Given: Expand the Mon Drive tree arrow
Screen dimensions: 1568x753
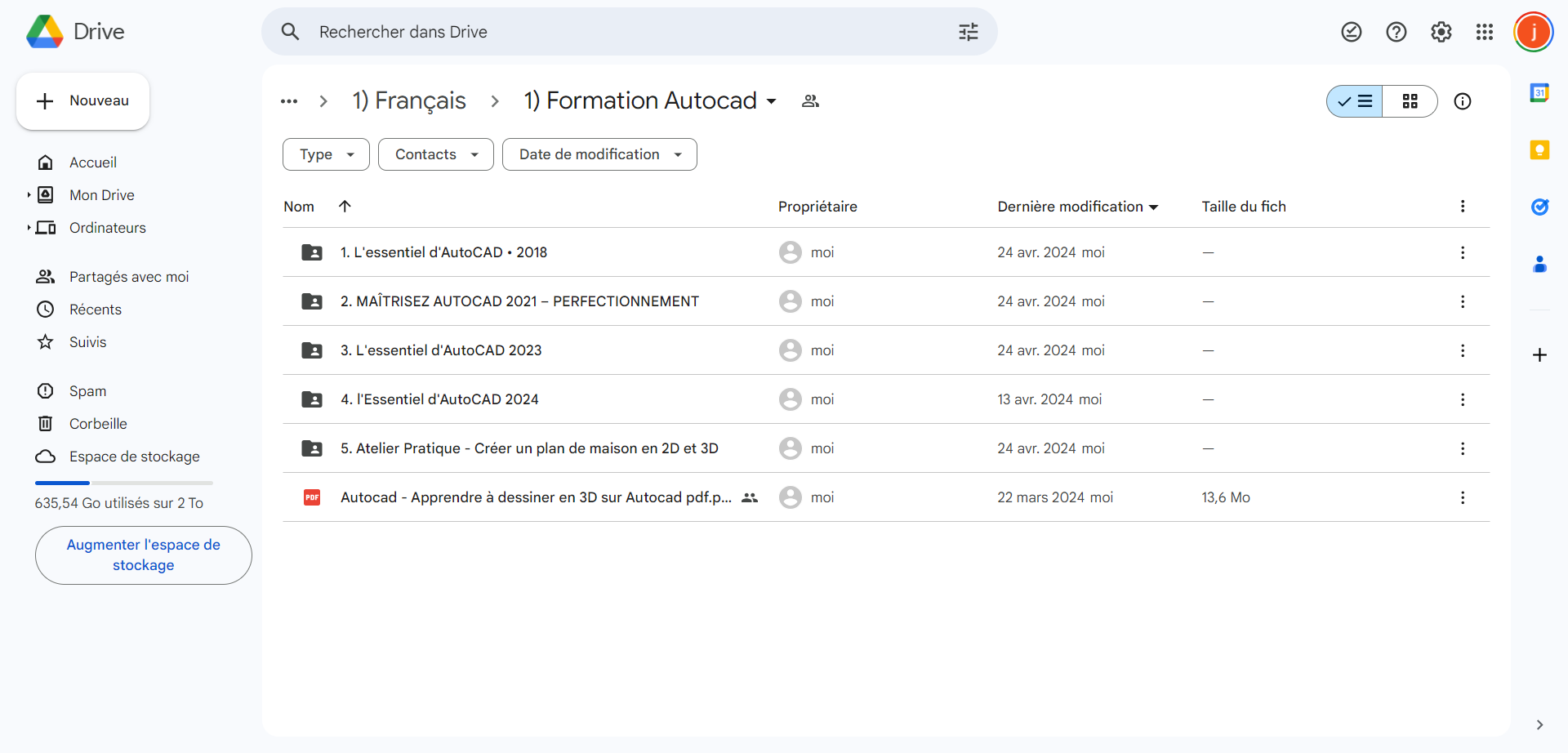Looking at the screenshot, I should pos(29,195).
